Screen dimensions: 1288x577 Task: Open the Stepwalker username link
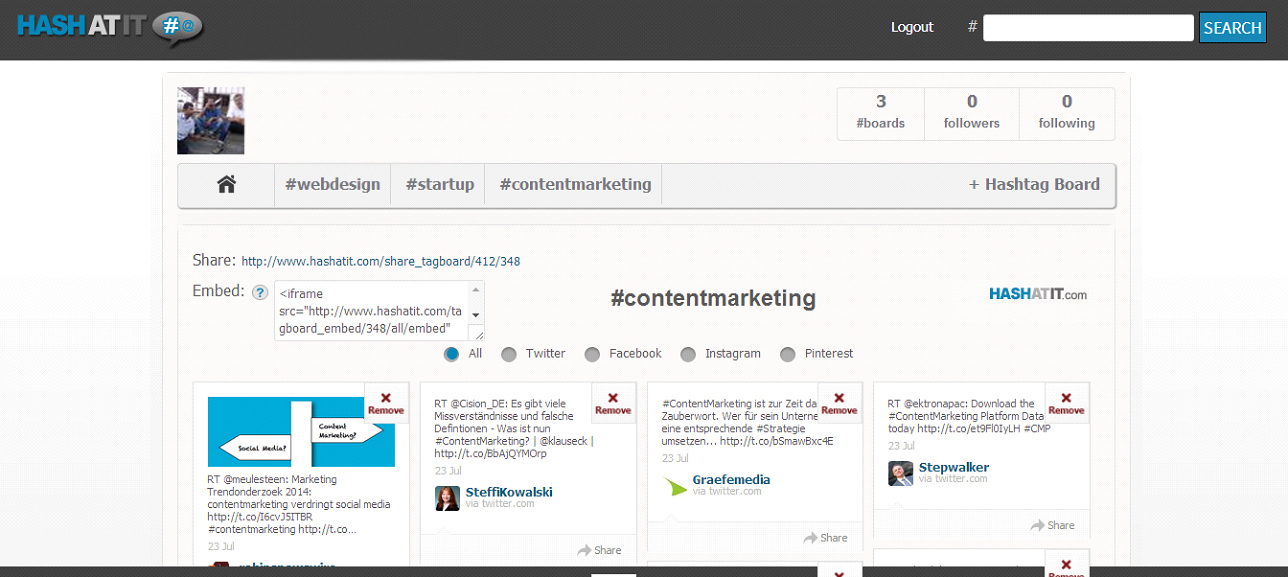[954, 467]
